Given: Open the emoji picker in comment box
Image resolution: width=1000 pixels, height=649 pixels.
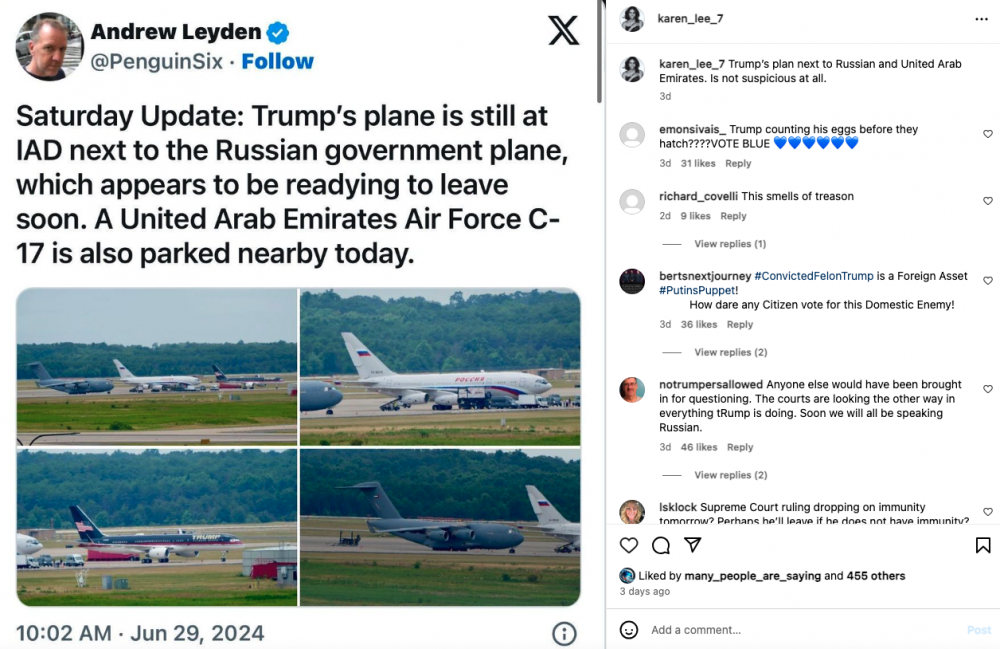Looking at the screenshot, I should point(629,630).
